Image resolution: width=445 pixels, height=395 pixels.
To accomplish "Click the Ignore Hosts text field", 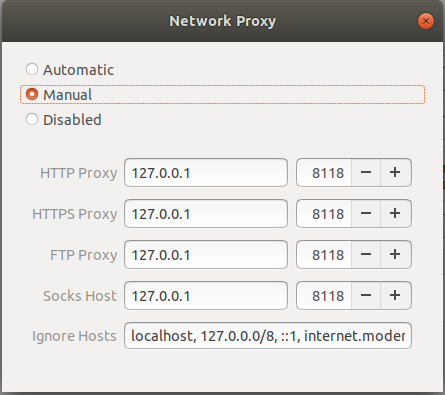I will (268, 336).
